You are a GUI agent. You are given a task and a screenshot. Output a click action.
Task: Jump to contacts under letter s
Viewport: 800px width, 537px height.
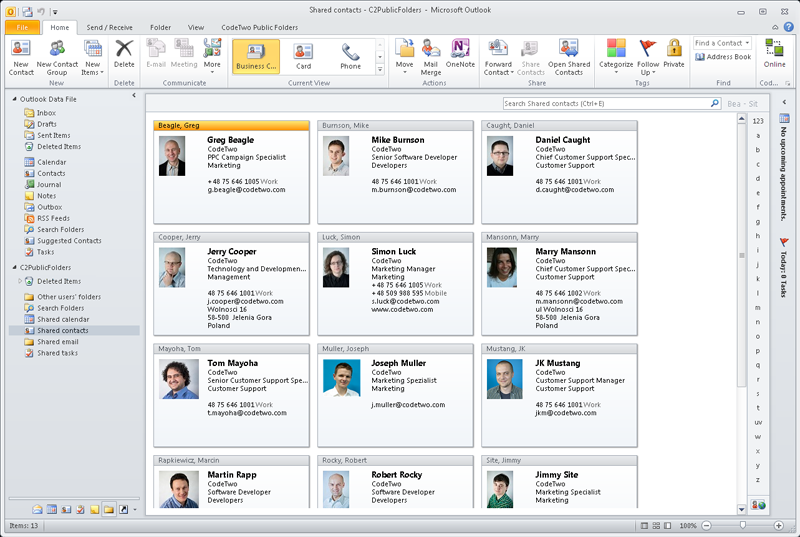coord(758,394)
